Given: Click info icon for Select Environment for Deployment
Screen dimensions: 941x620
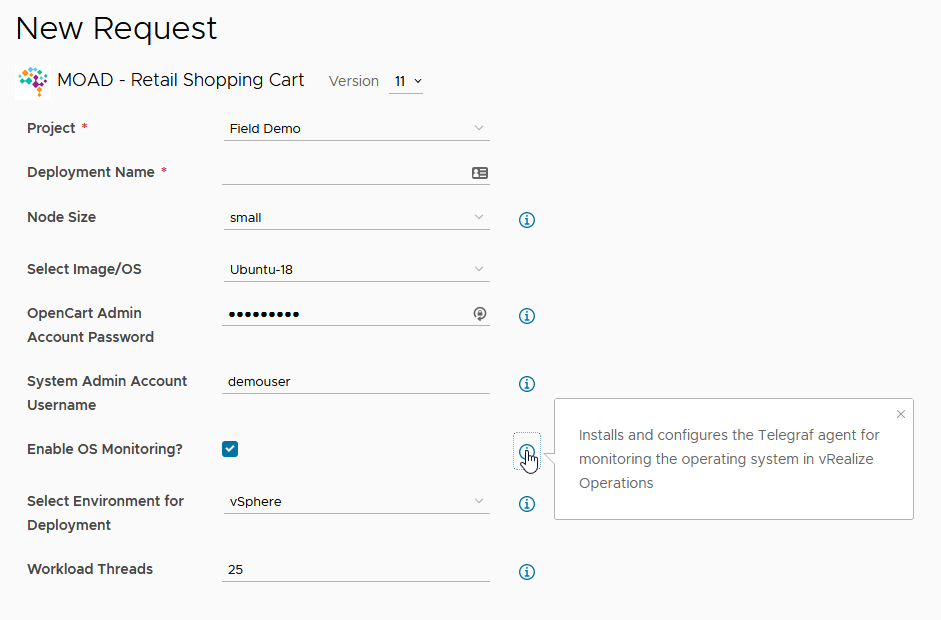Looking at the screenshot, I should coord(527,504).
